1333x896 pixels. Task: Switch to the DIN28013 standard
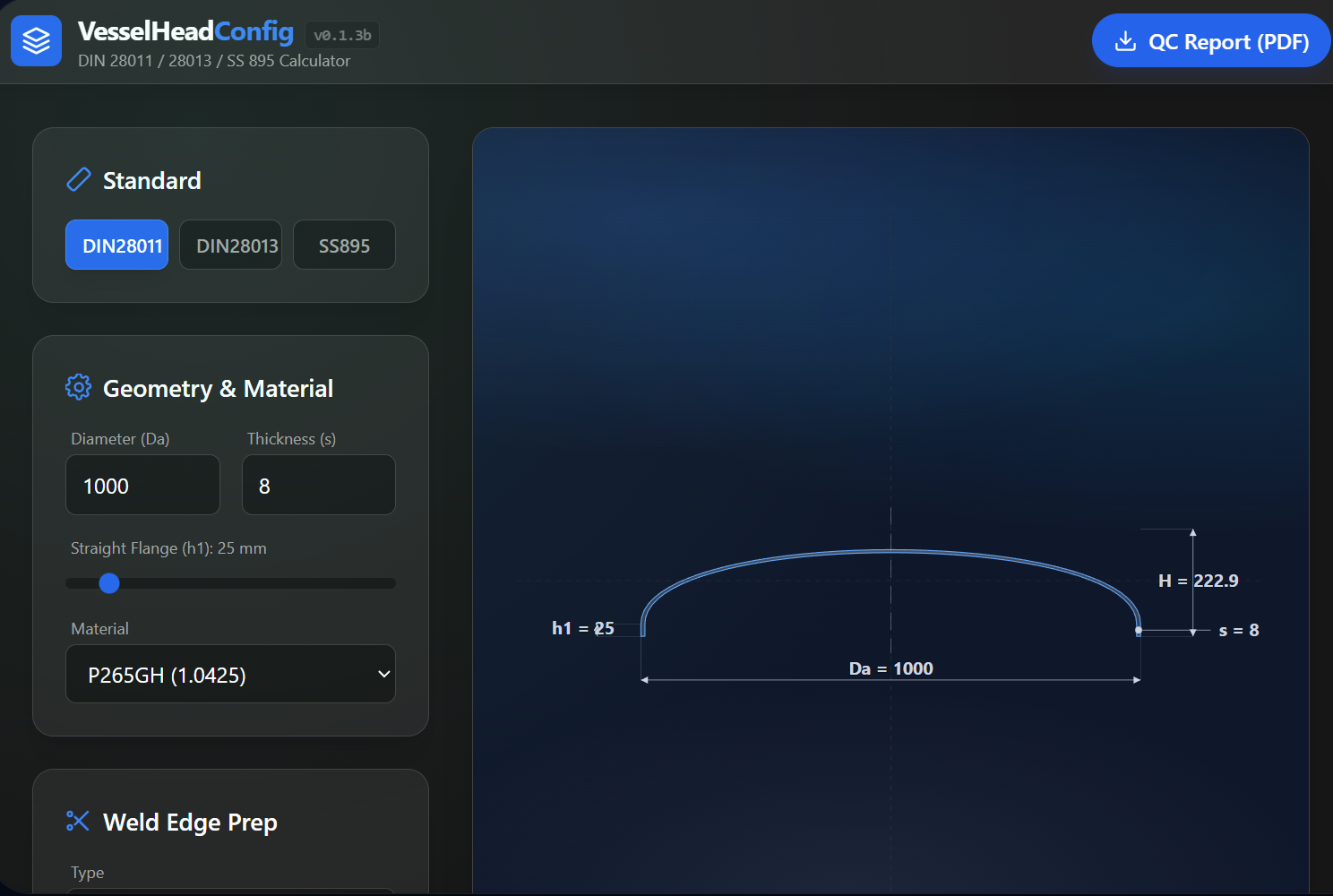[231, 245]
